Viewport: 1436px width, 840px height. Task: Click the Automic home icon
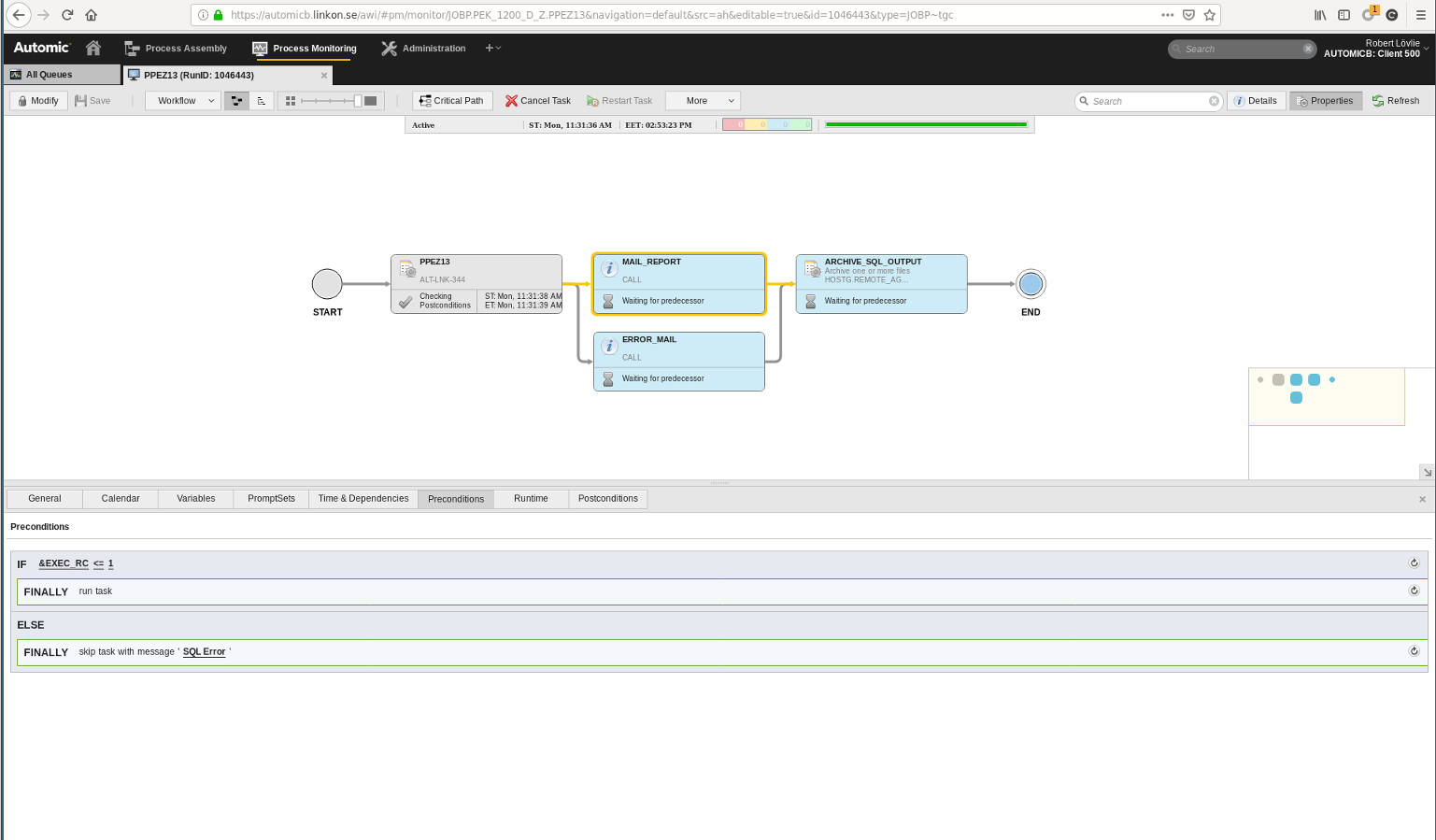point(93,48)
